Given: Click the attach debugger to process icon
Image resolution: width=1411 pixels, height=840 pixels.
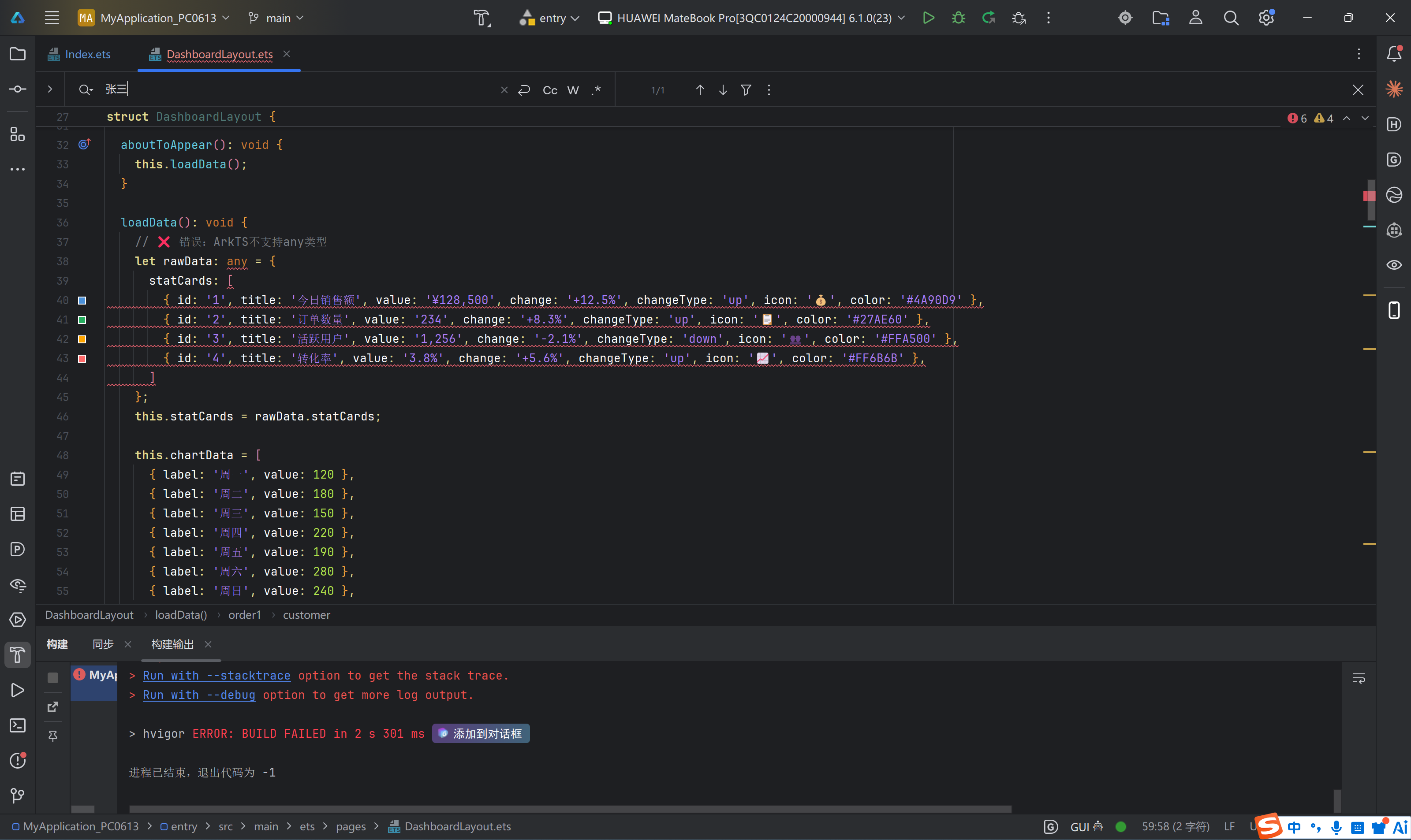Looking at the screenshot, I should click(1019, 18).
